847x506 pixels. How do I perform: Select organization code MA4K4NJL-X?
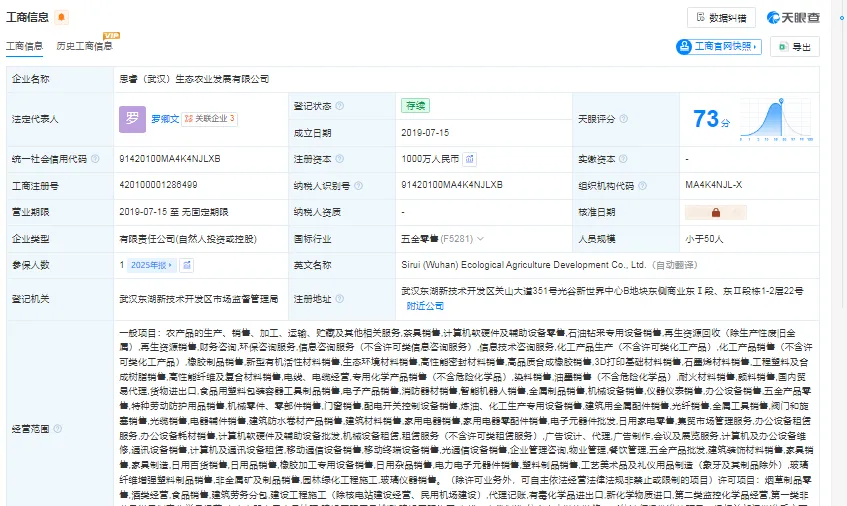click(714, 185)
